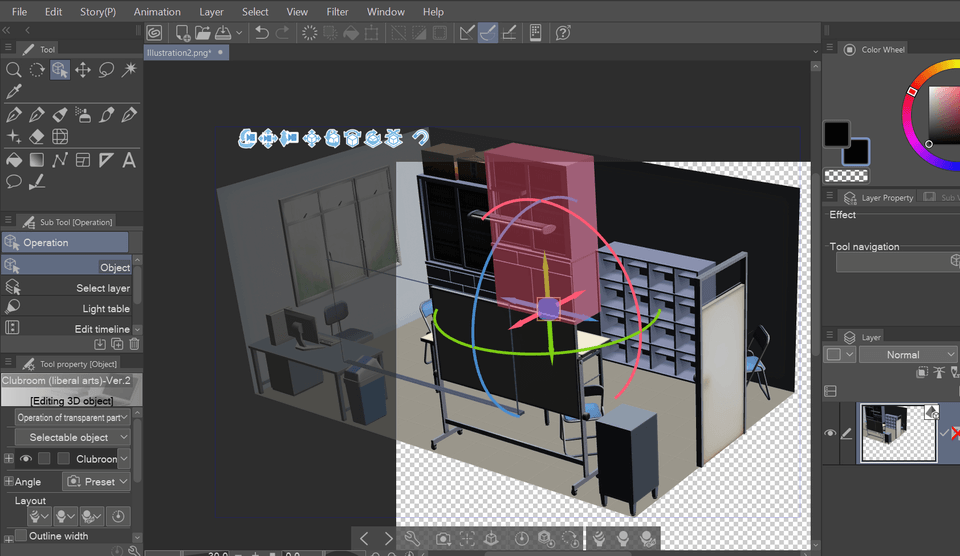This screenshot has height=556, width=960.
Task: Open Clip Studio launcher icon
Action: point(154,33)
